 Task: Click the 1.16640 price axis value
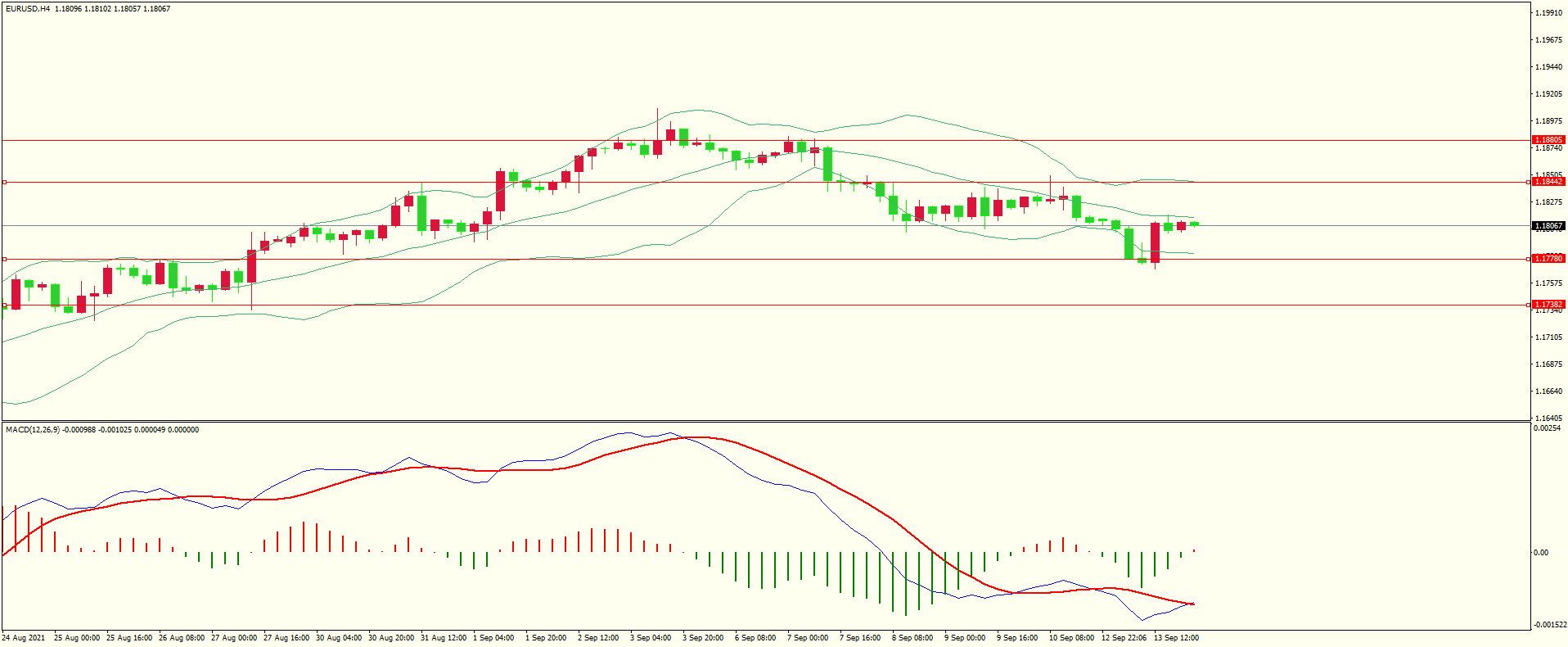tap(1549, 391)
